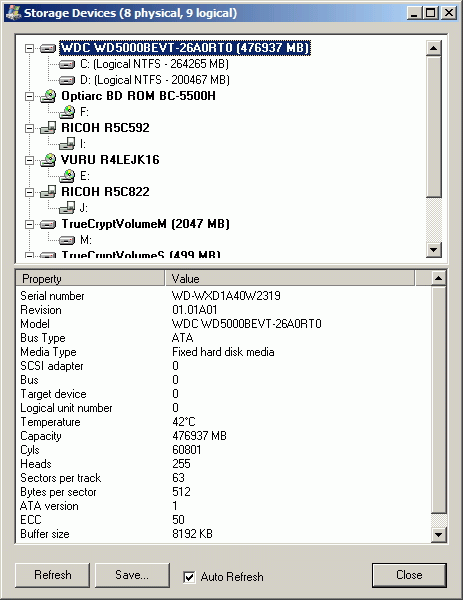Click the F: disc drive icon
This screenshot has height=600, width=463.
[x=67, y=112]
